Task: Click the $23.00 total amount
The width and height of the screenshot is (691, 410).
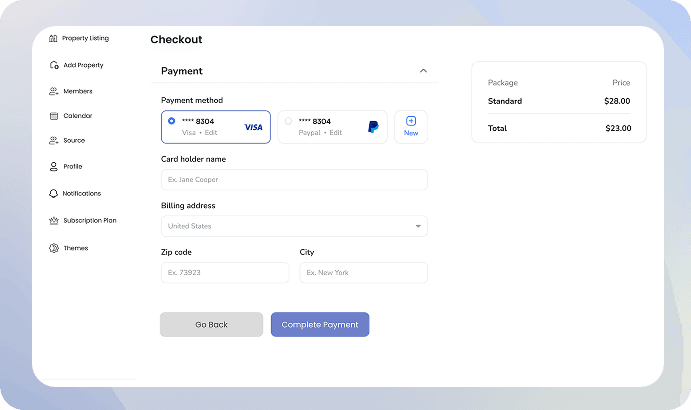Action: [618, 128]
